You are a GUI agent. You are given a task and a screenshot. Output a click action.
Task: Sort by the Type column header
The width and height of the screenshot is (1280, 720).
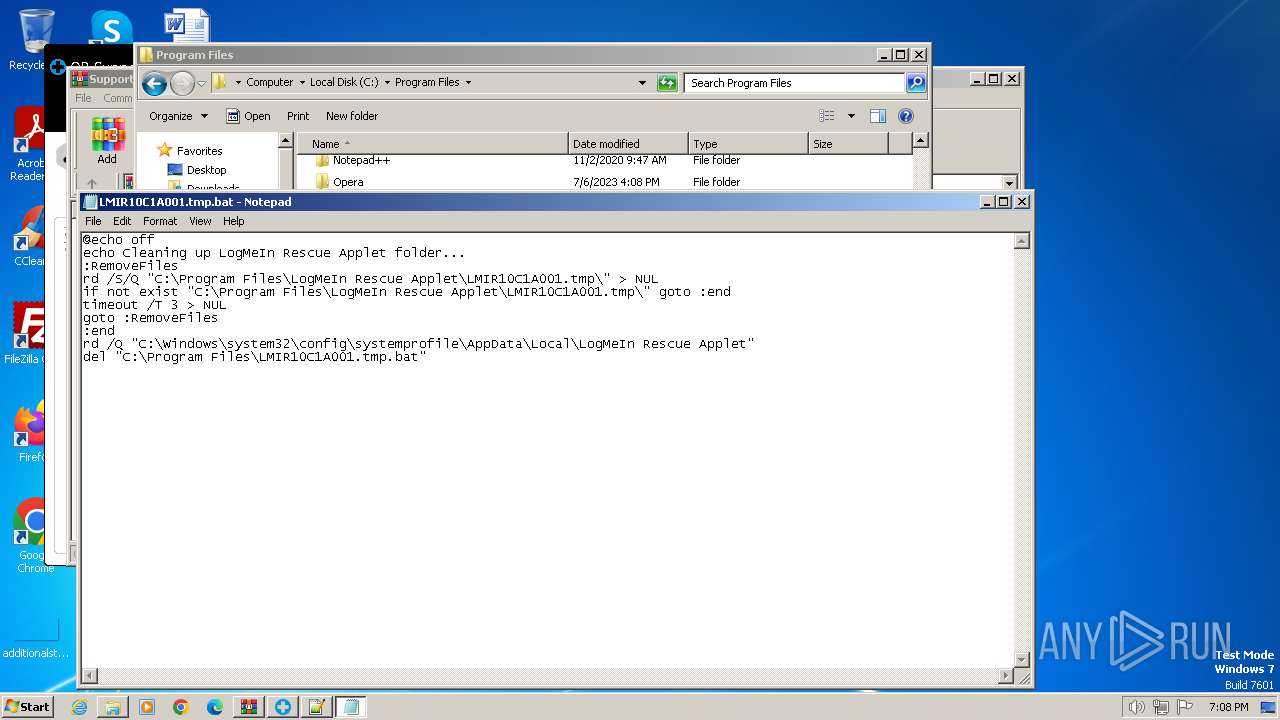point(748,144)
